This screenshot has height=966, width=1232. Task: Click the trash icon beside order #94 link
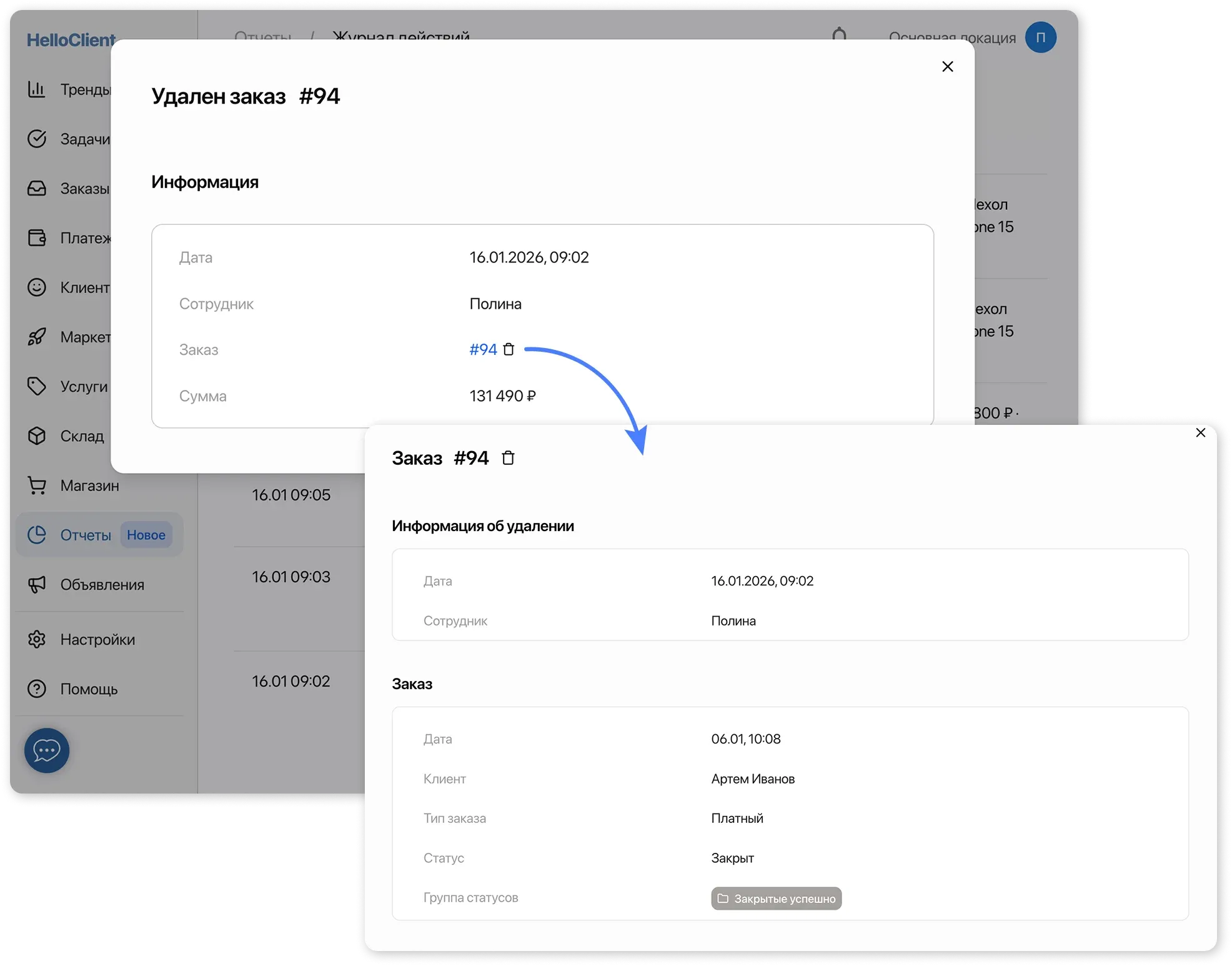[x=509, y=350]
